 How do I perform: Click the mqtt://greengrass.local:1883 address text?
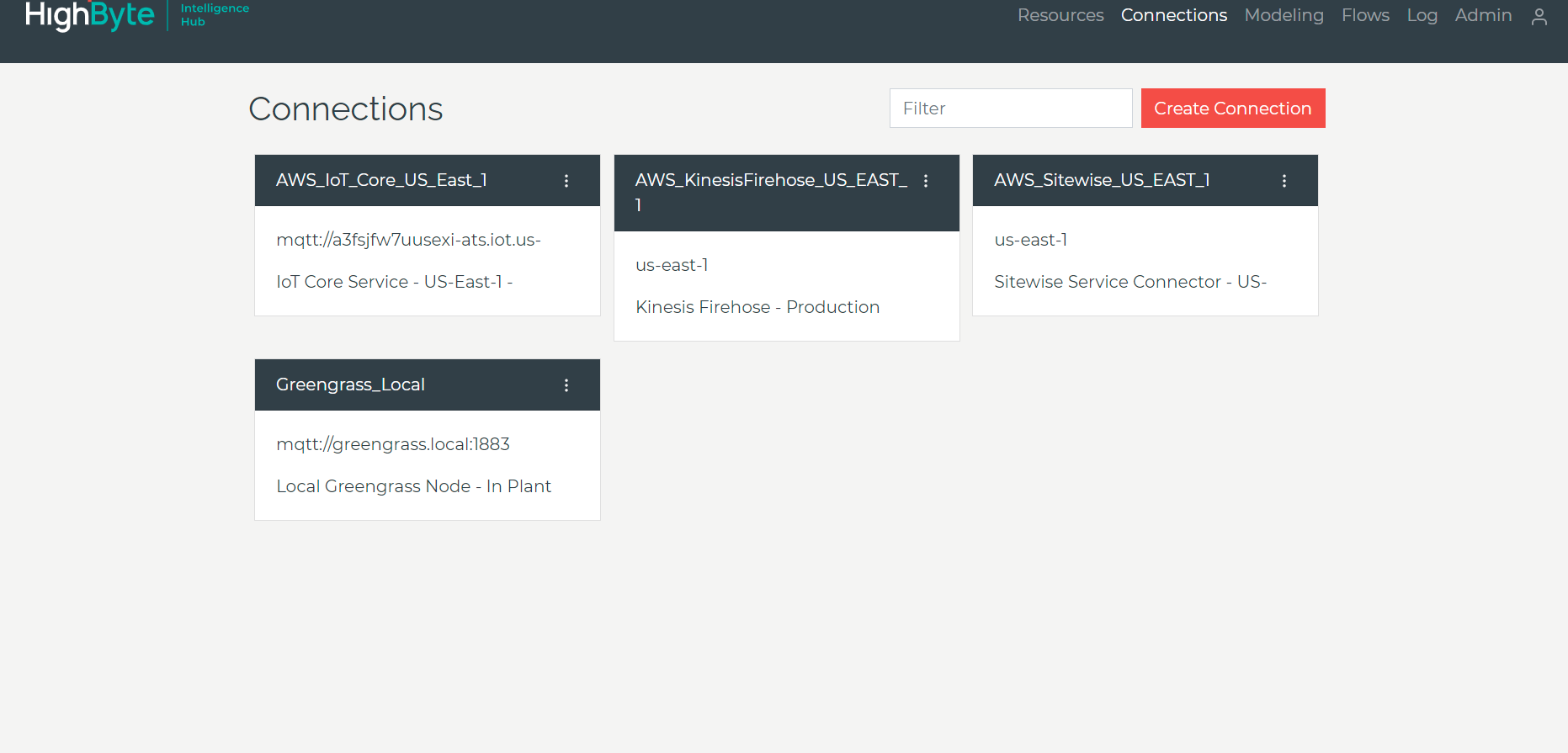click(x=393, y=444)
